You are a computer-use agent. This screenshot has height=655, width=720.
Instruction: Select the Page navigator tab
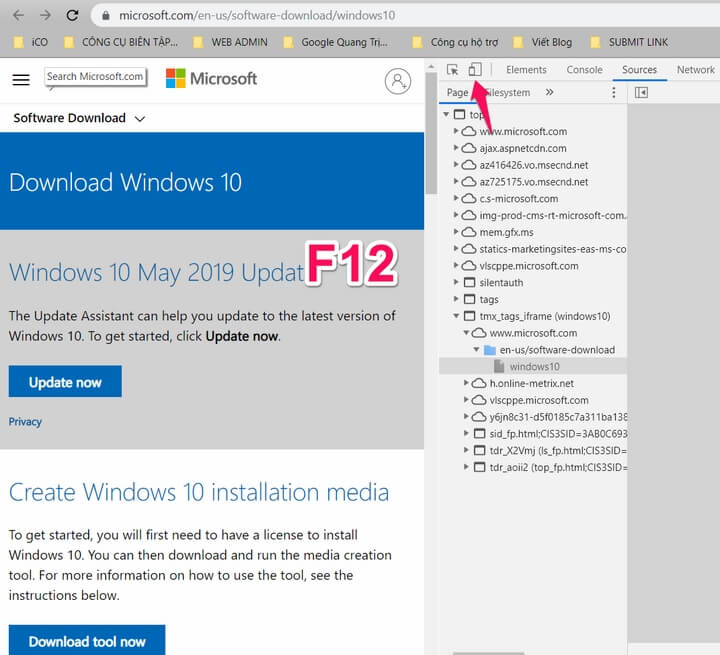coord(457,93)
